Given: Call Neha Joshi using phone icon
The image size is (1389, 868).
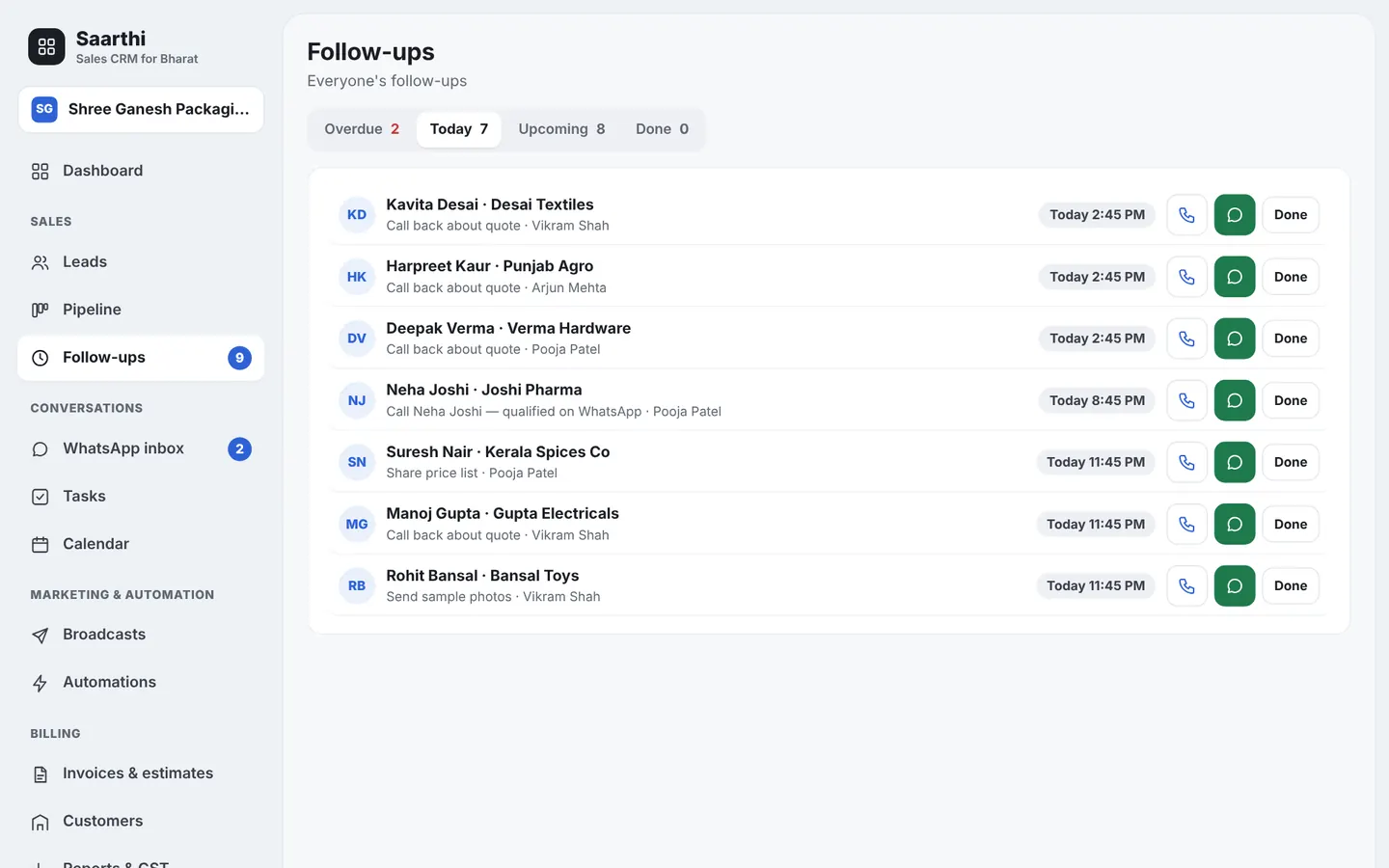Looking at the screenshot, I should pos(1186,400).
